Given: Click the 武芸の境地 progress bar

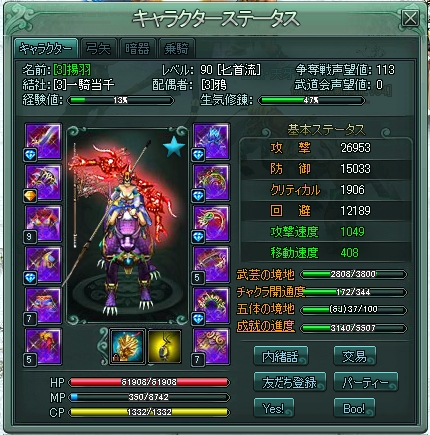Looking at the screenshot, I should 353,274.
